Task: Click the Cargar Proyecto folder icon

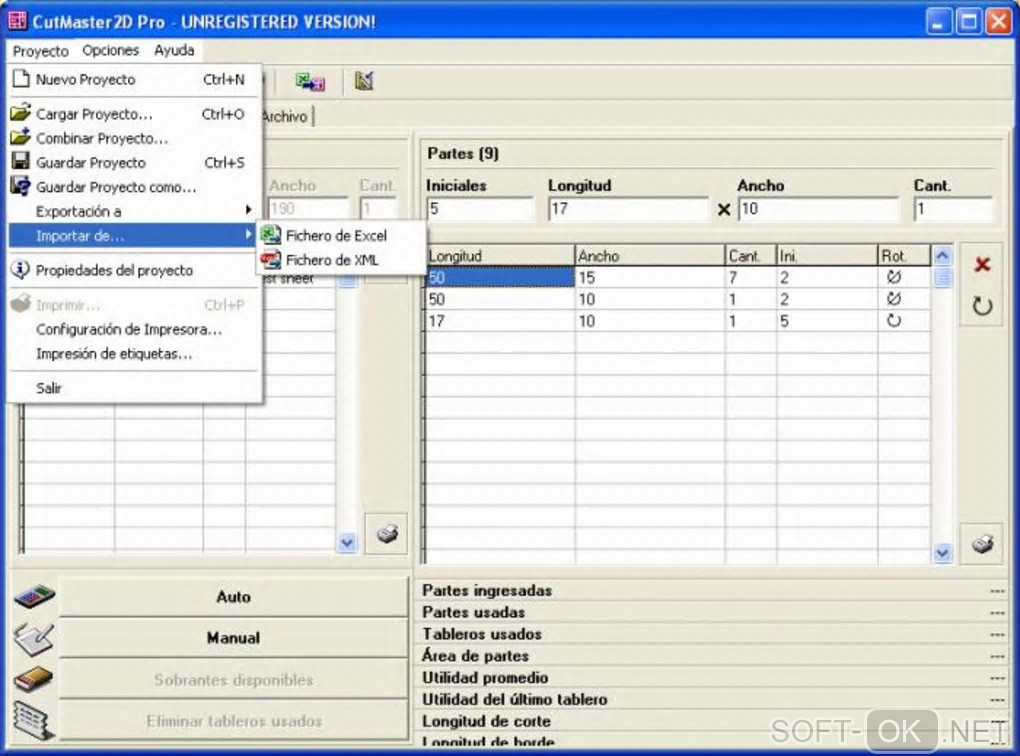Action: 21,113
